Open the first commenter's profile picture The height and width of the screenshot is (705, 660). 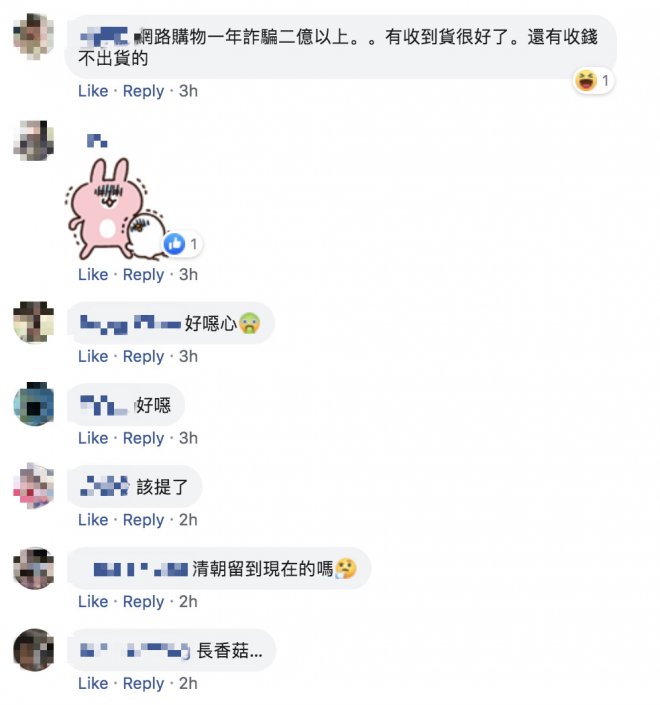coord(34,36)
